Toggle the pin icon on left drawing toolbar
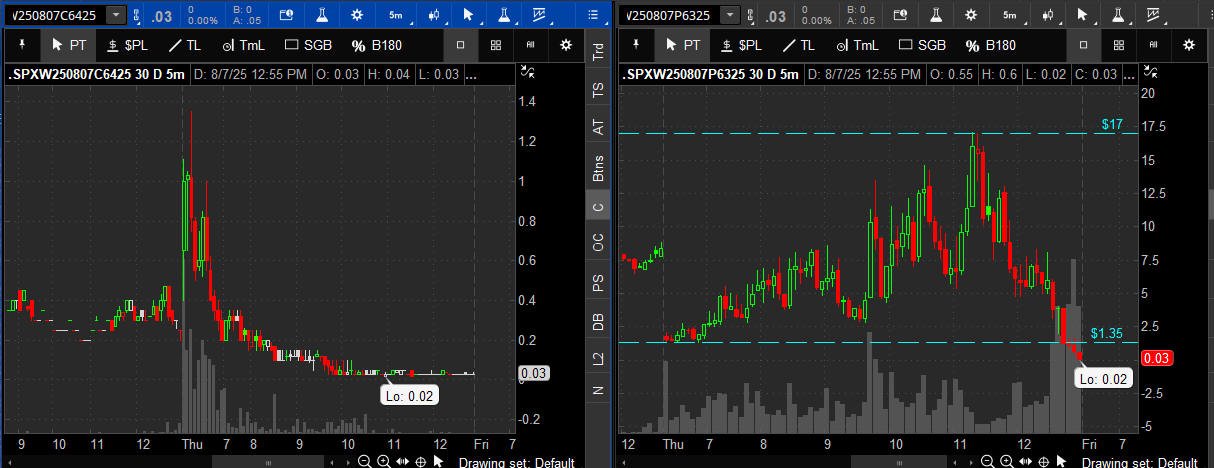The image size is (1214, 468). [20, 45]
